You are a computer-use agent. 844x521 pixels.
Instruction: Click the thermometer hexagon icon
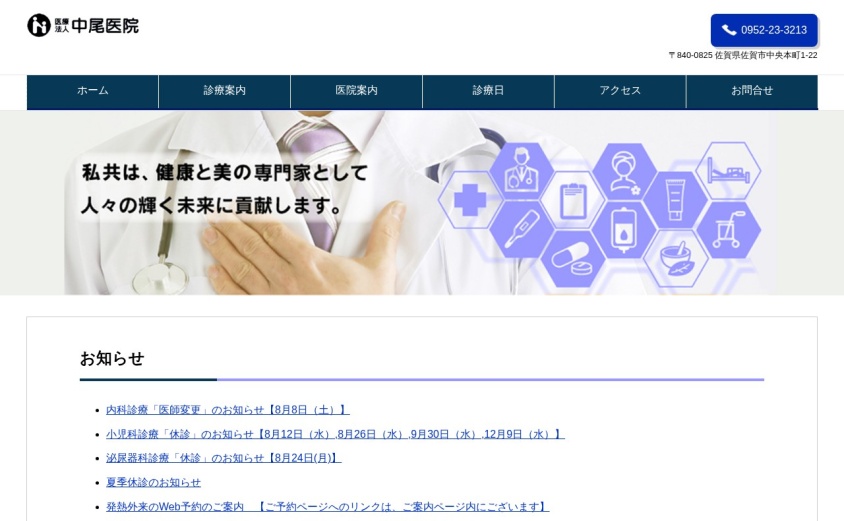tap(521, 230)
